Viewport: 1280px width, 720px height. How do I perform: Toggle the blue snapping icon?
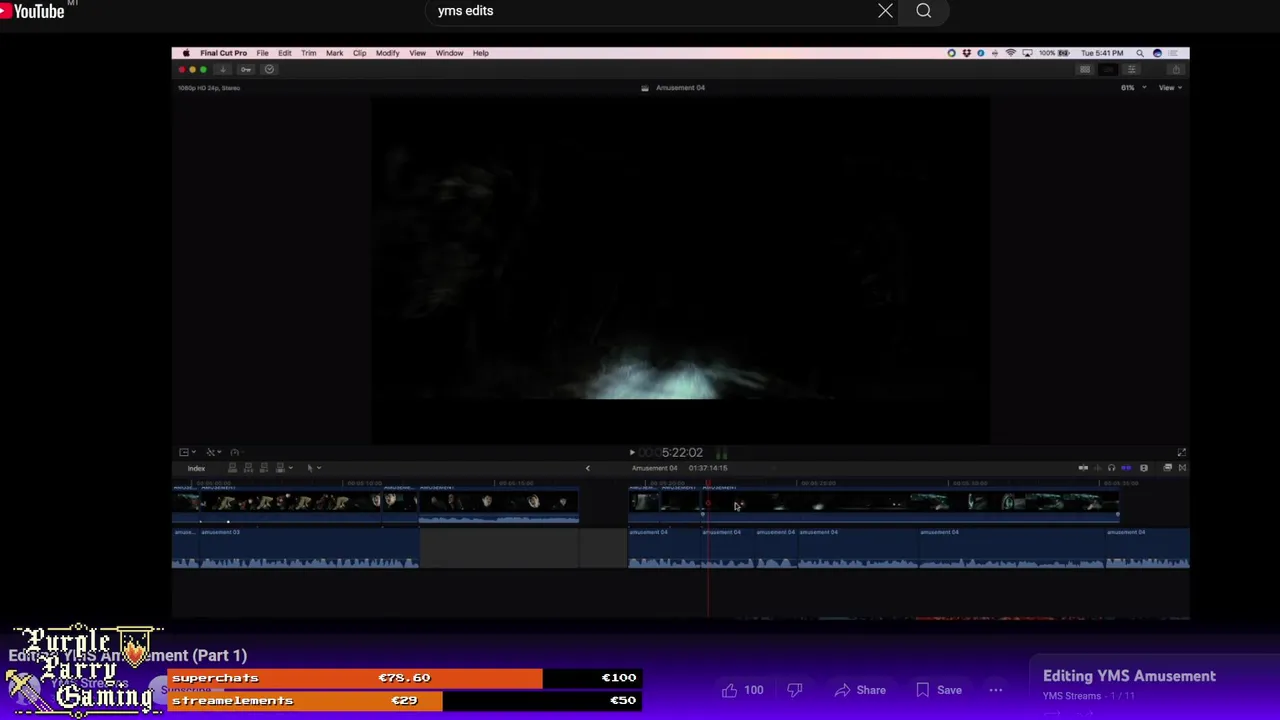tap(1126, 468)
